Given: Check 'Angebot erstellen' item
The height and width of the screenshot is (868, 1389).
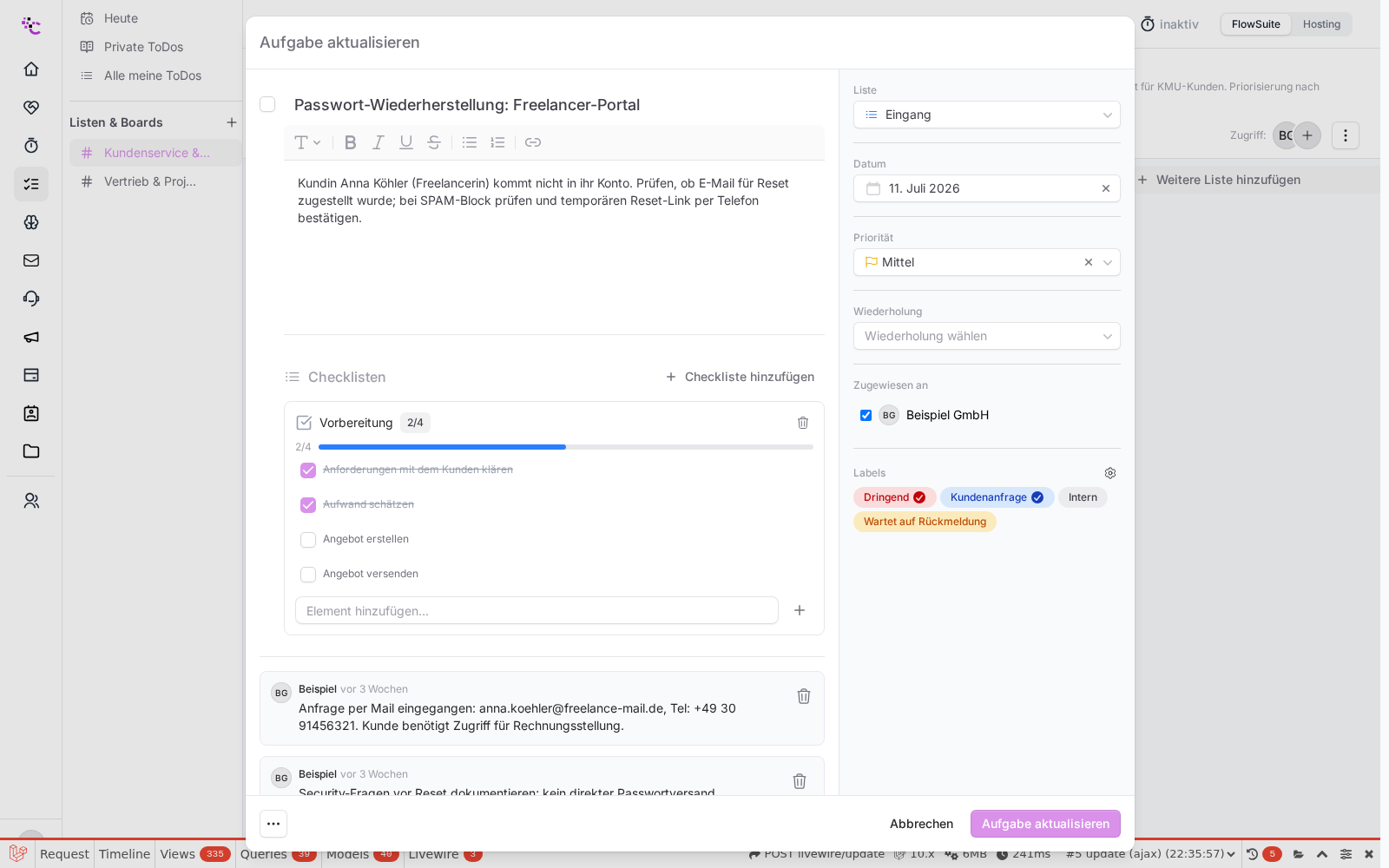Looking at the screenshot, I should tap(308, 540).
